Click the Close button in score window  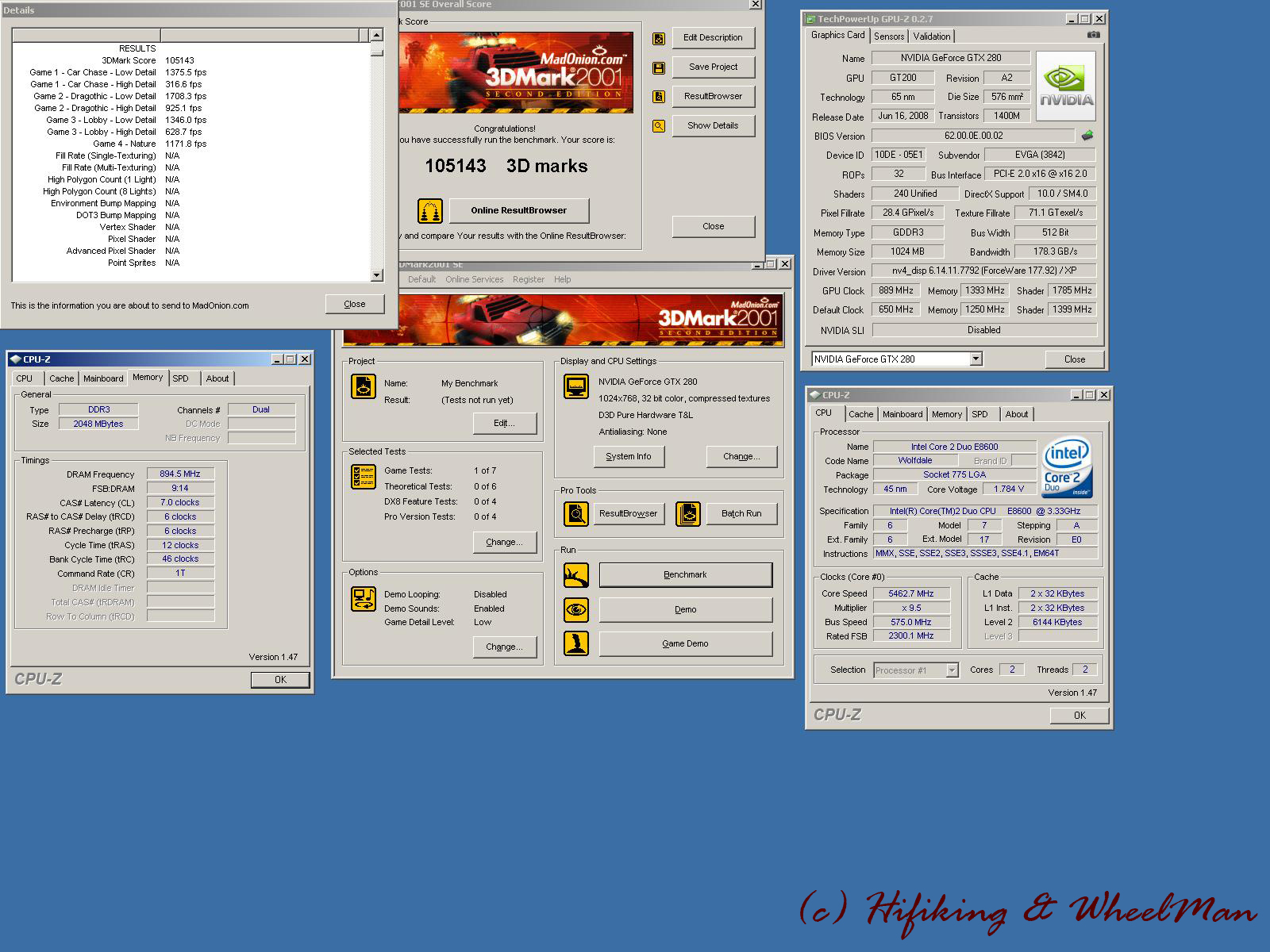[713, 227]
